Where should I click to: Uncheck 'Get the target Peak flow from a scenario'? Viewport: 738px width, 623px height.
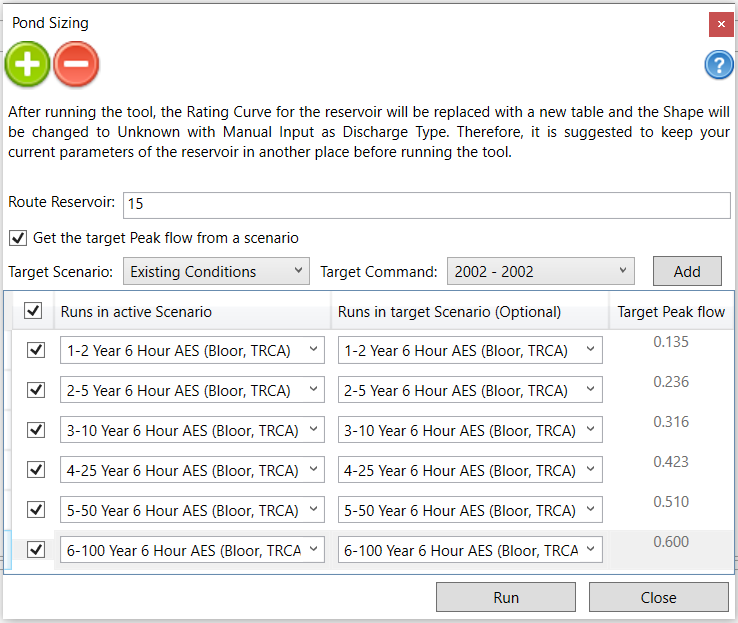pyautogui.click(x=17, y=238)
